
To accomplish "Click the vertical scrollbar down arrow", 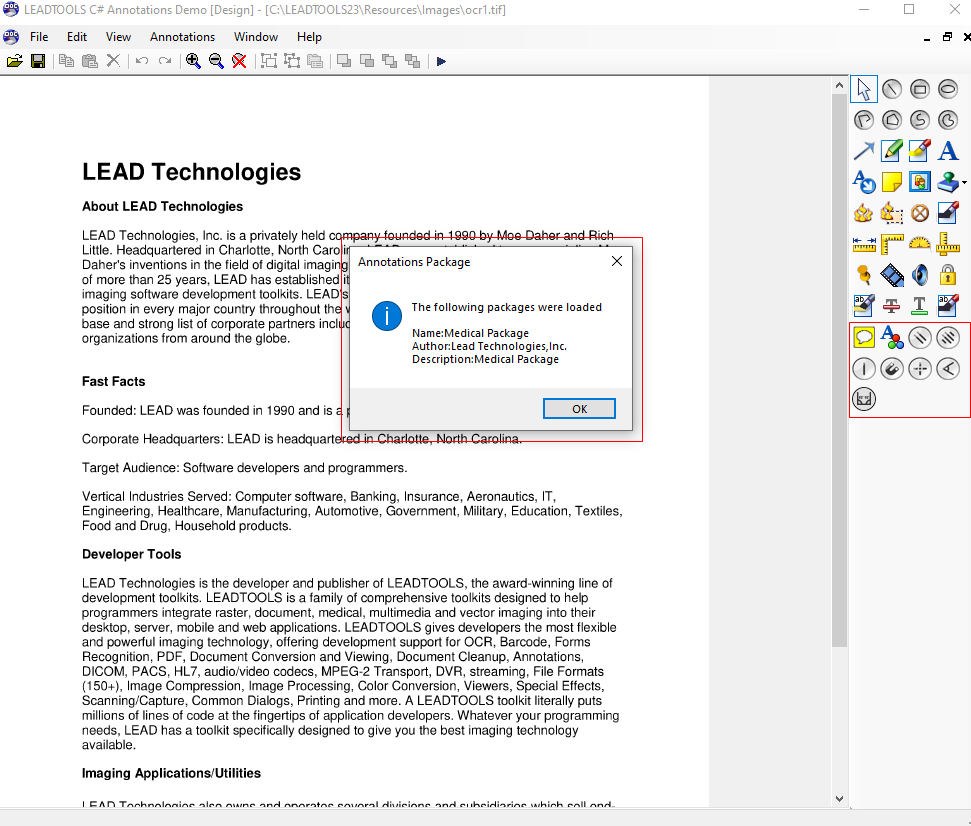I will coord(839,799).
